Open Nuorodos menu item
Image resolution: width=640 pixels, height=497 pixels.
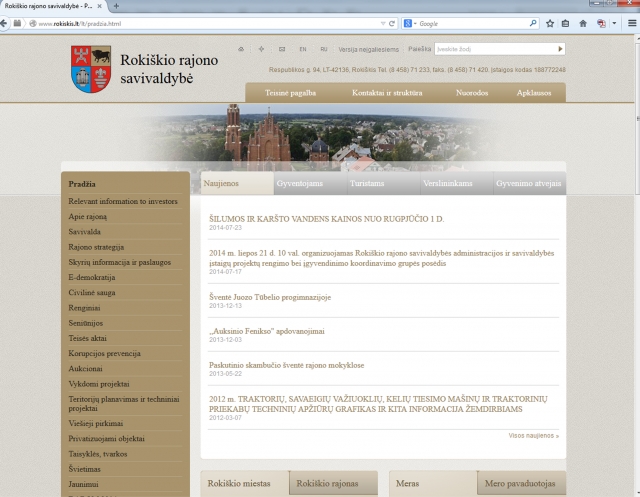(472, 93)
